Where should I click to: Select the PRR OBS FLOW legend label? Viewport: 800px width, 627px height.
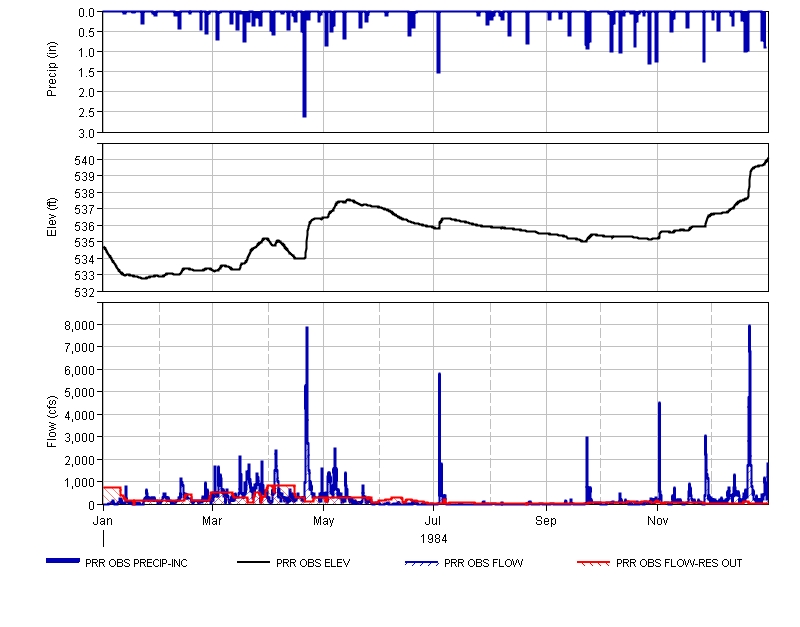tap(483, 563)
